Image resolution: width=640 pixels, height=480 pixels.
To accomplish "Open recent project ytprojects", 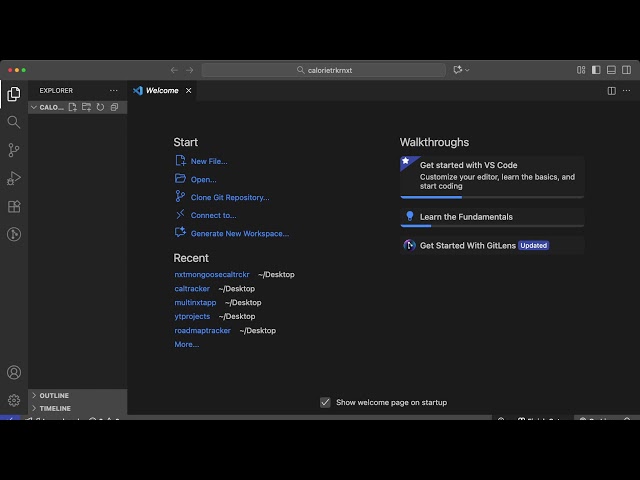I will click(x=192, y=316).
